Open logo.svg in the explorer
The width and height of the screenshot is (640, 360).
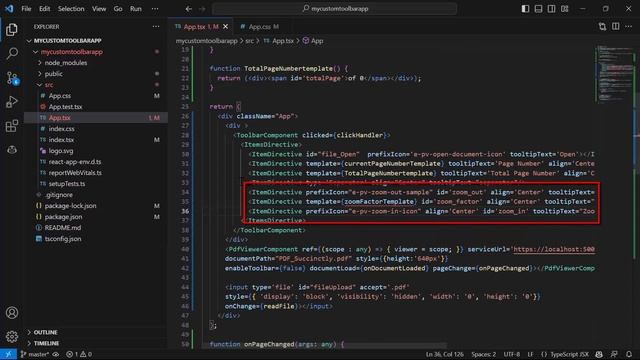[61, 151]
